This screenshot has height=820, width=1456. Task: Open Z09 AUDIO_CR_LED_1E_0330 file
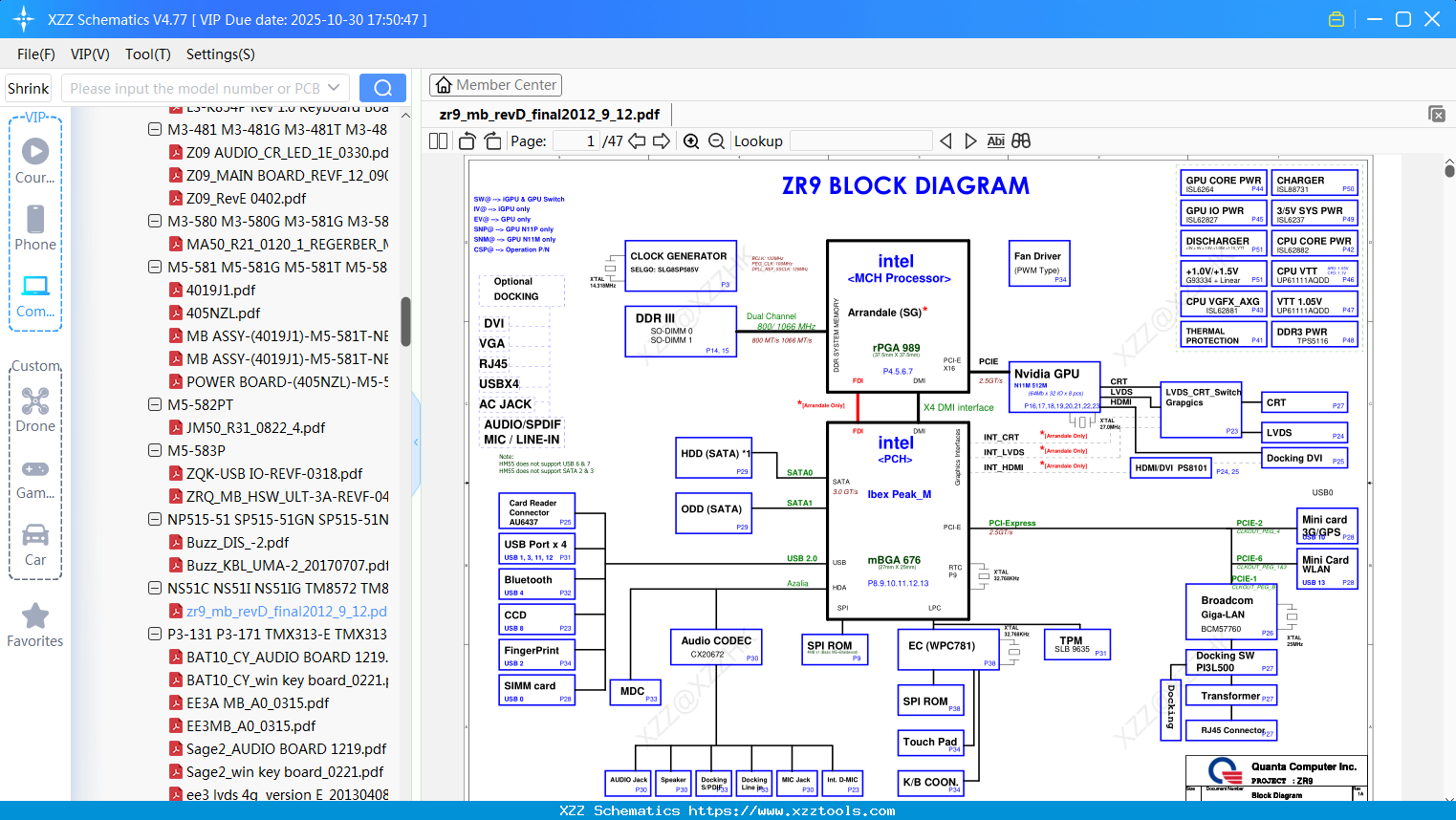click(x=287, y=152)
